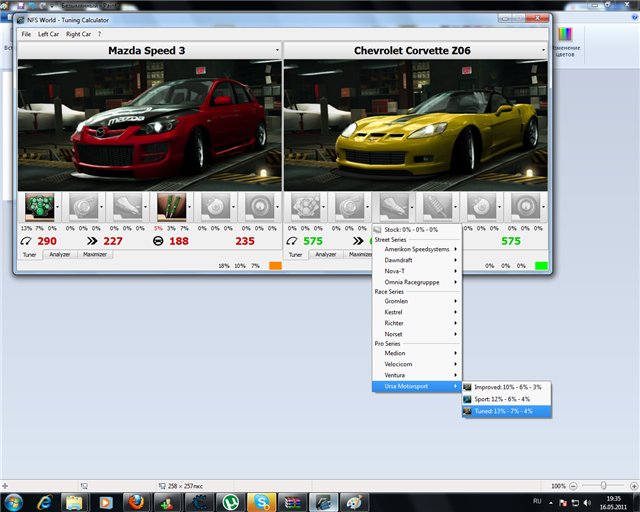Click the Mazda acceleration arrows icon
The width and height of the screenshot is (640, 512).
[92, 241]
